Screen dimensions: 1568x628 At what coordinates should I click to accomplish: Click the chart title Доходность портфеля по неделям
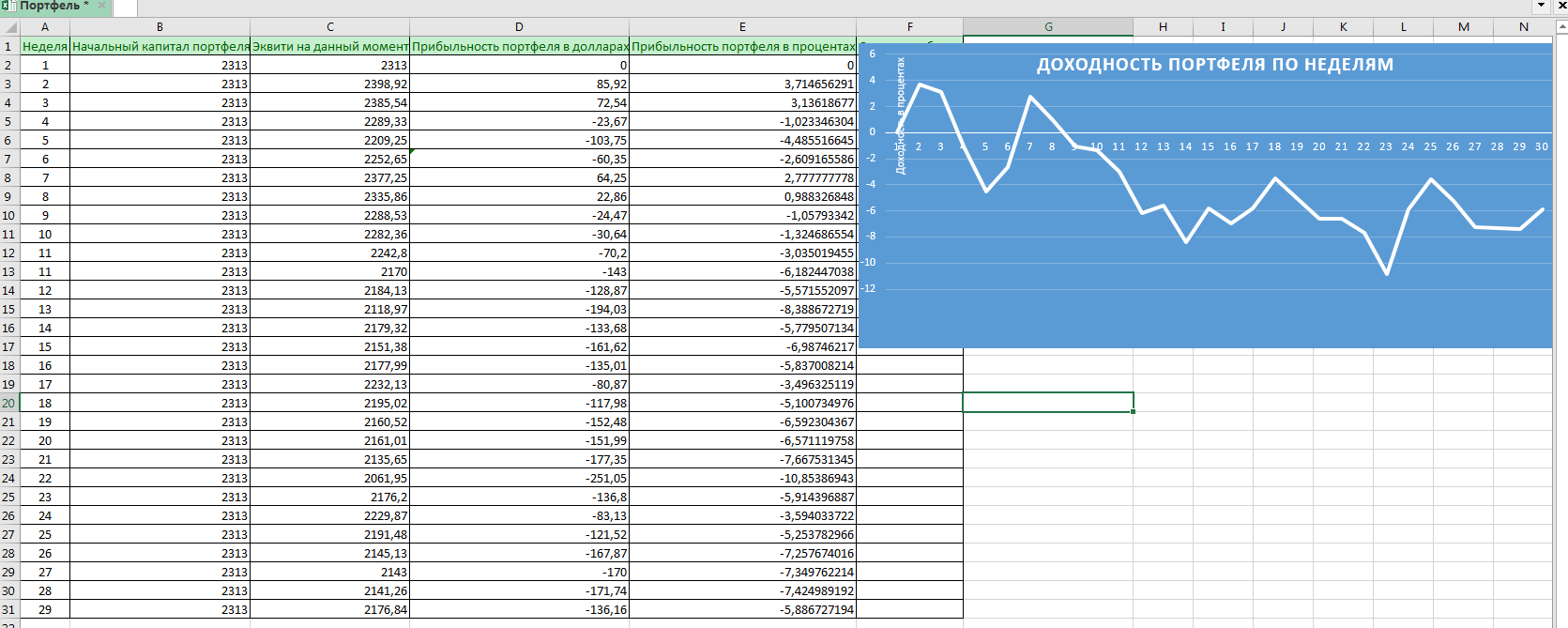pyautogui.click(x=1214, y=65)
